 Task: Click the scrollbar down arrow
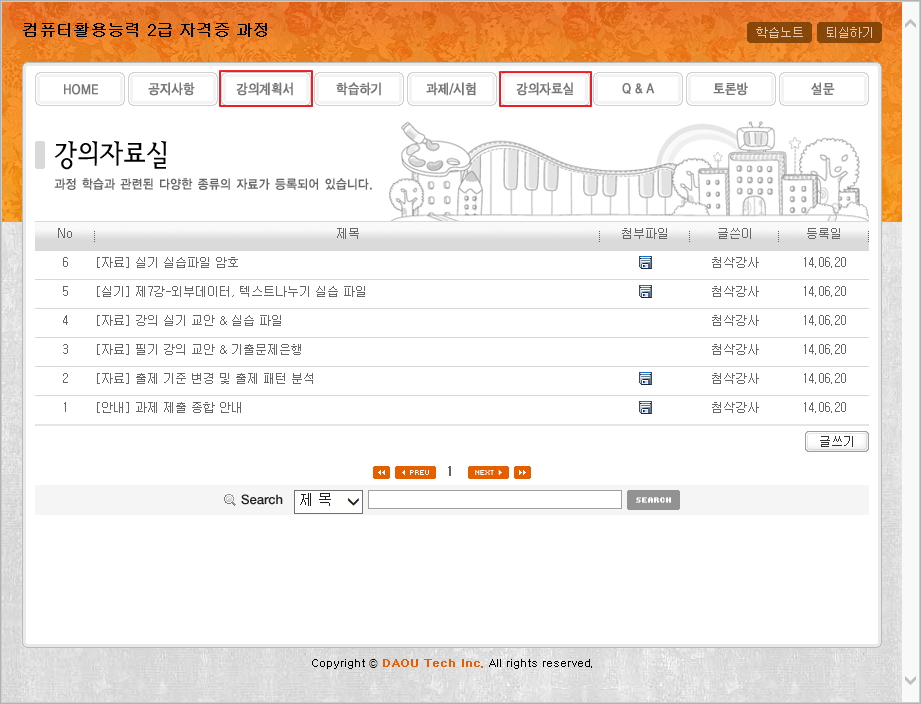911,680
